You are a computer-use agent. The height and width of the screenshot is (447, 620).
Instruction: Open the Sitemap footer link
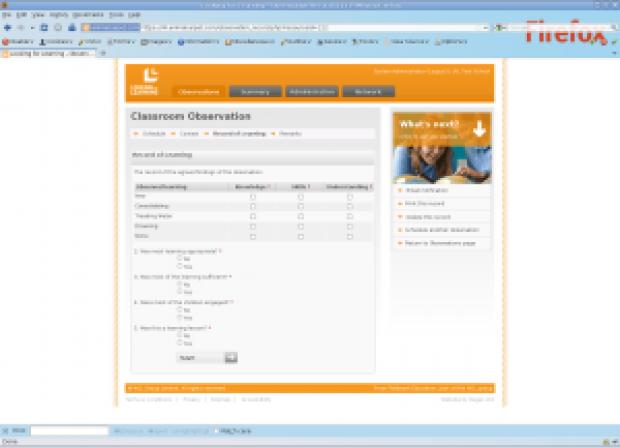(220, 400)
